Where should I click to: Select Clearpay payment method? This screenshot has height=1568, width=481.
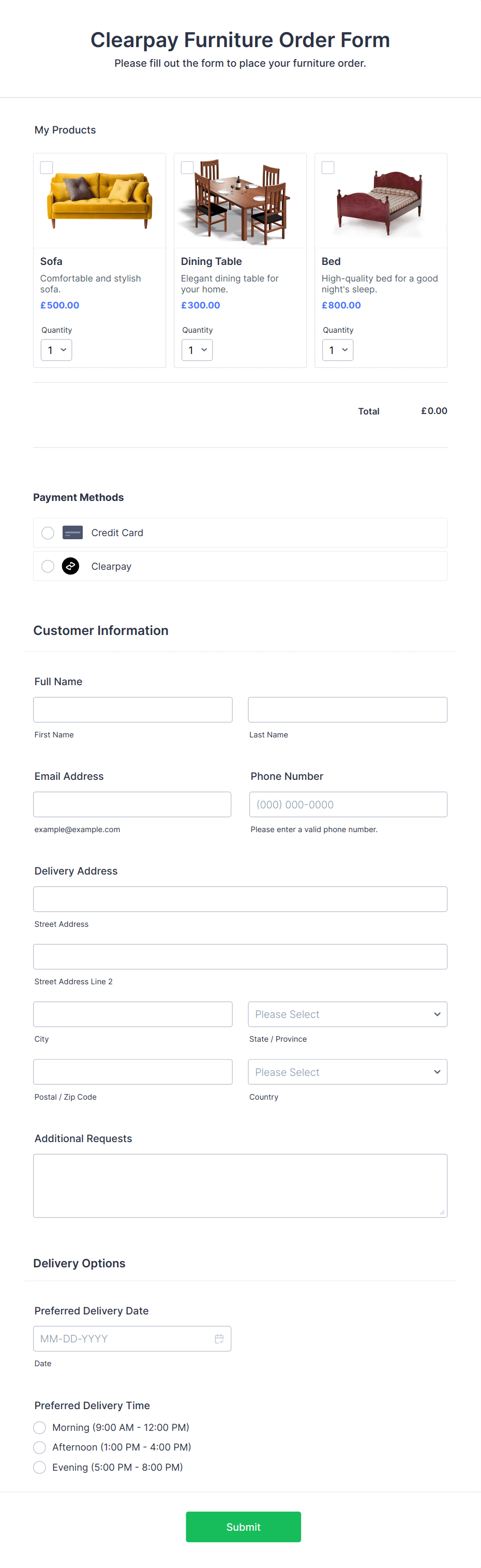click(x=48, y=566)
